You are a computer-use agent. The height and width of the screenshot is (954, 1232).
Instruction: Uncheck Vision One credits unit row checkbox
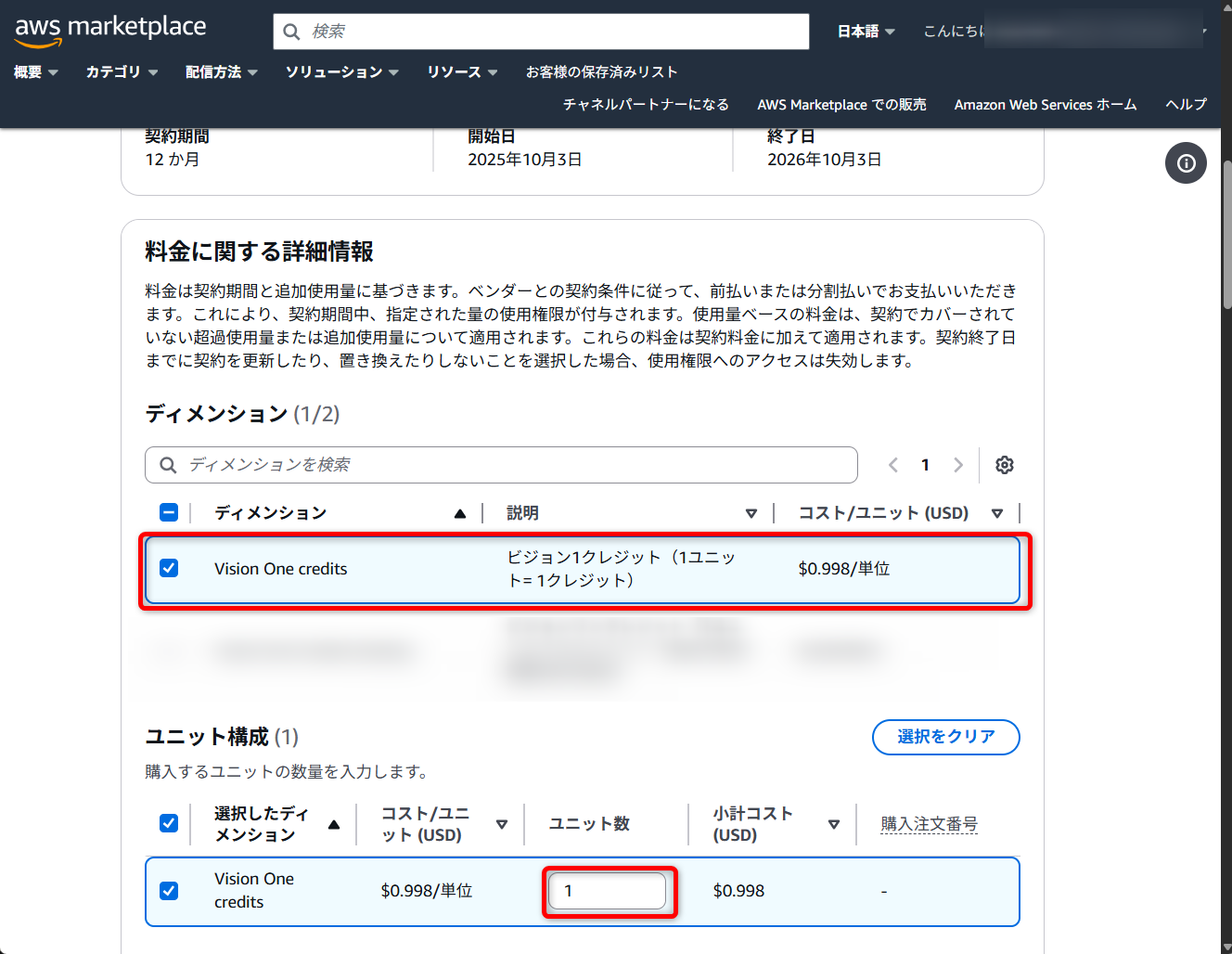point(169,891)
